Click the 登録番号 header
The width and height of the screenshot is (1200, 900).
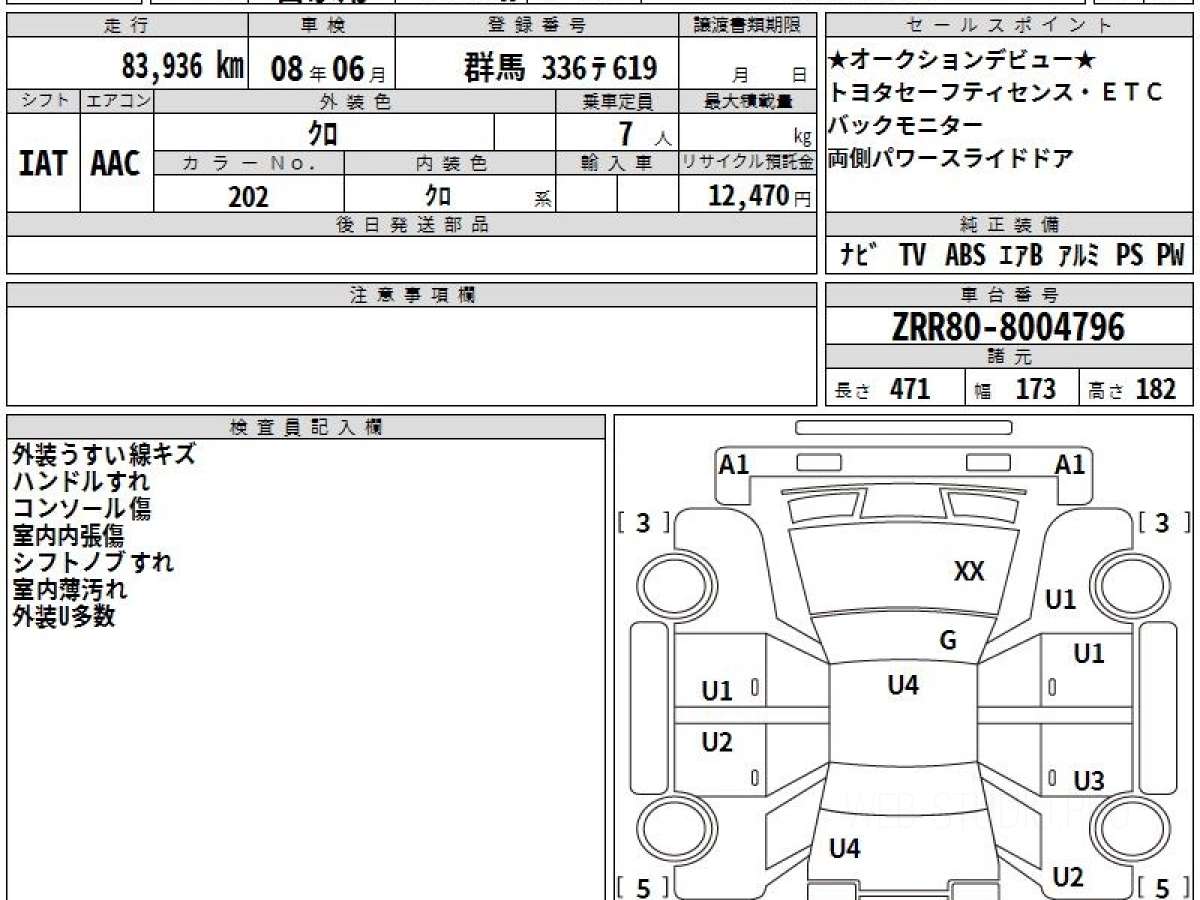click(537, 26)
